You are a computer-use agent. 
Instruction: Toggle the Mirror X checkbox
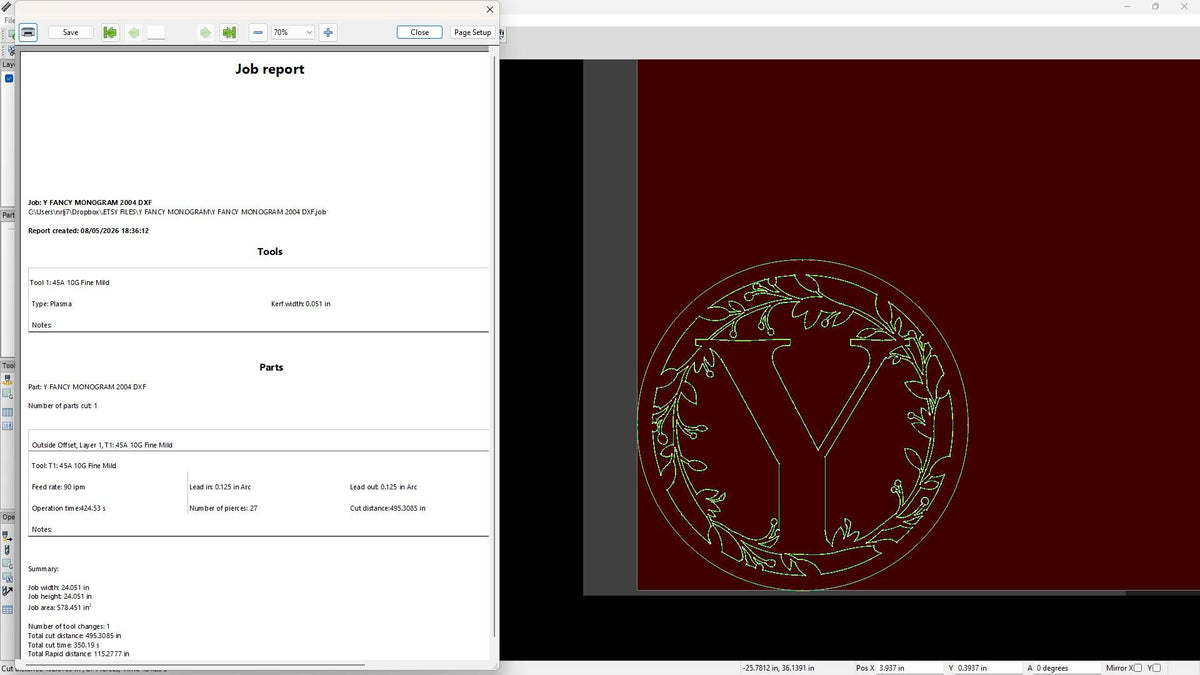[1138, 668]
